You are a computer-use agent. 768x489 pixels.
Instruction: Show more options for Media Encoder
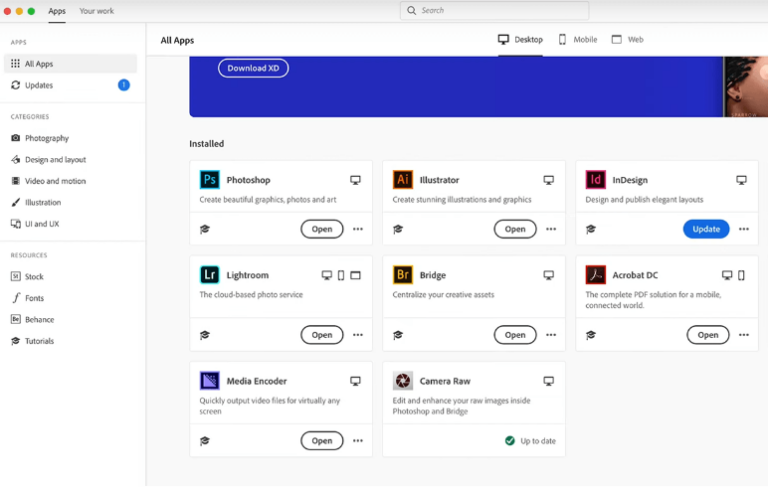[357, 441]
